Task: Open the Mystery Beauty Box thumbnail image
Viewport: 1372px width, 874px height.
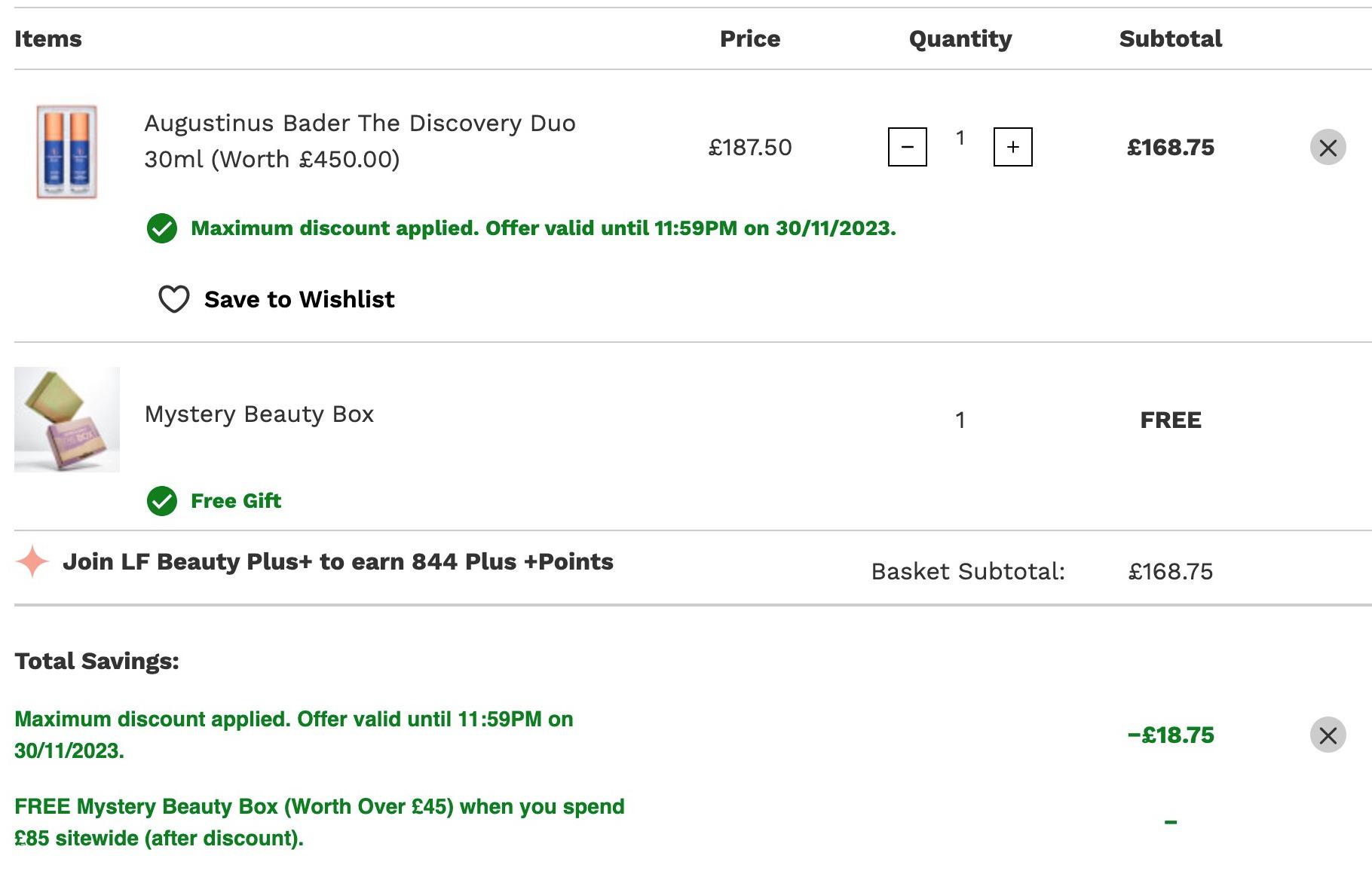Action: (x=67, y=420)
